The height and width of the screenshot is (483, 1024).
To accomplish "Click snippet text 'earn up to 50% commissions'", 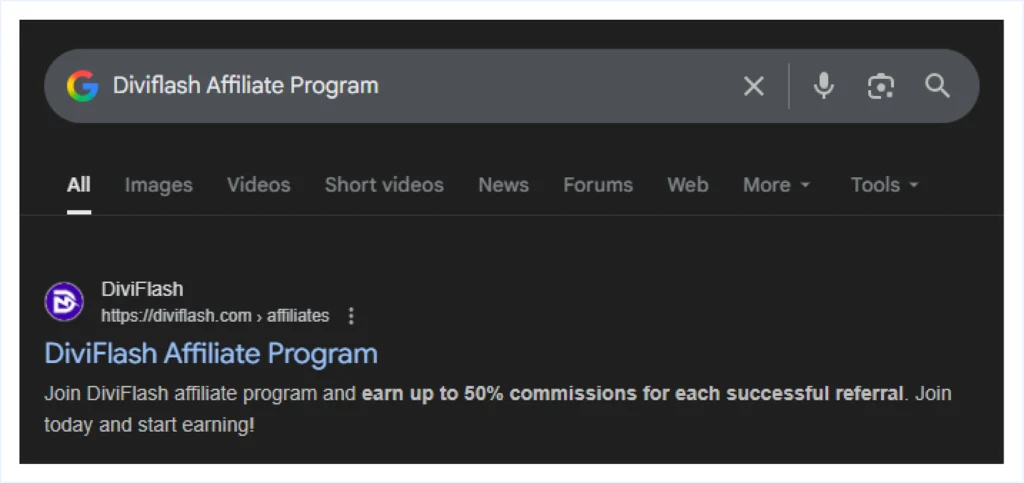I will pyautogui.click(x=499, y=394).
